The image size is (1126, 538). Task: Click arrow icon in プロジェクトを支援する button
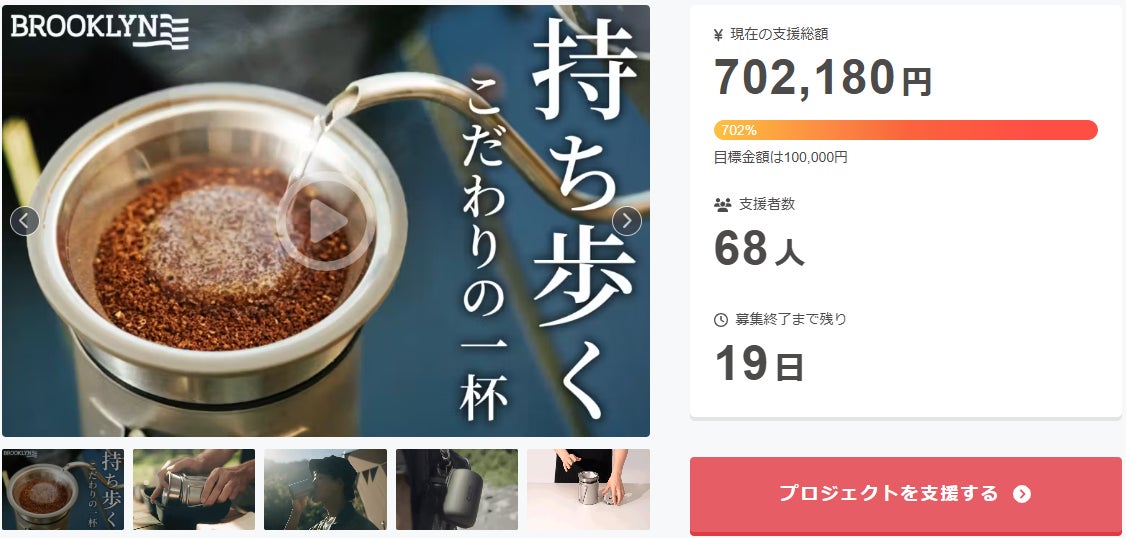click(1022, 494)
